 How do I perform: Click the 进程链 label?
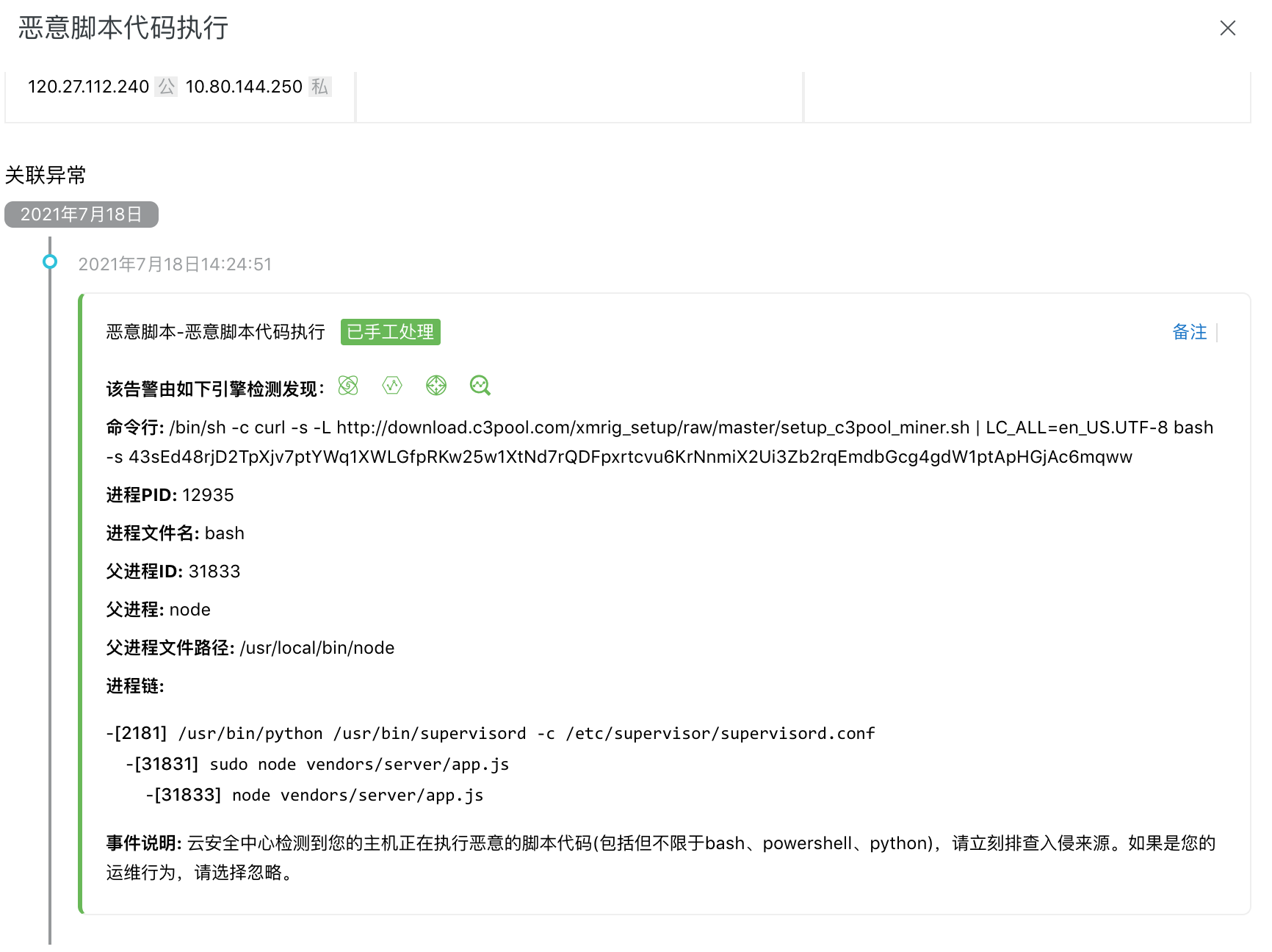click(x=135, y=686)
